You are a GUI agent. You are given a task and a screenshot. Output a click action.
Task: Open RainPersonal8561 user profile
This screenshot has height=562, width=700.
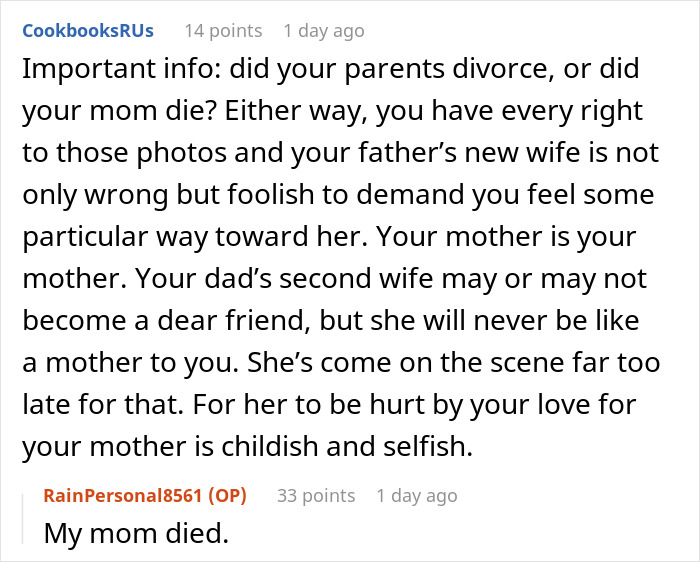pyautogui.click(x=124, y=495)
